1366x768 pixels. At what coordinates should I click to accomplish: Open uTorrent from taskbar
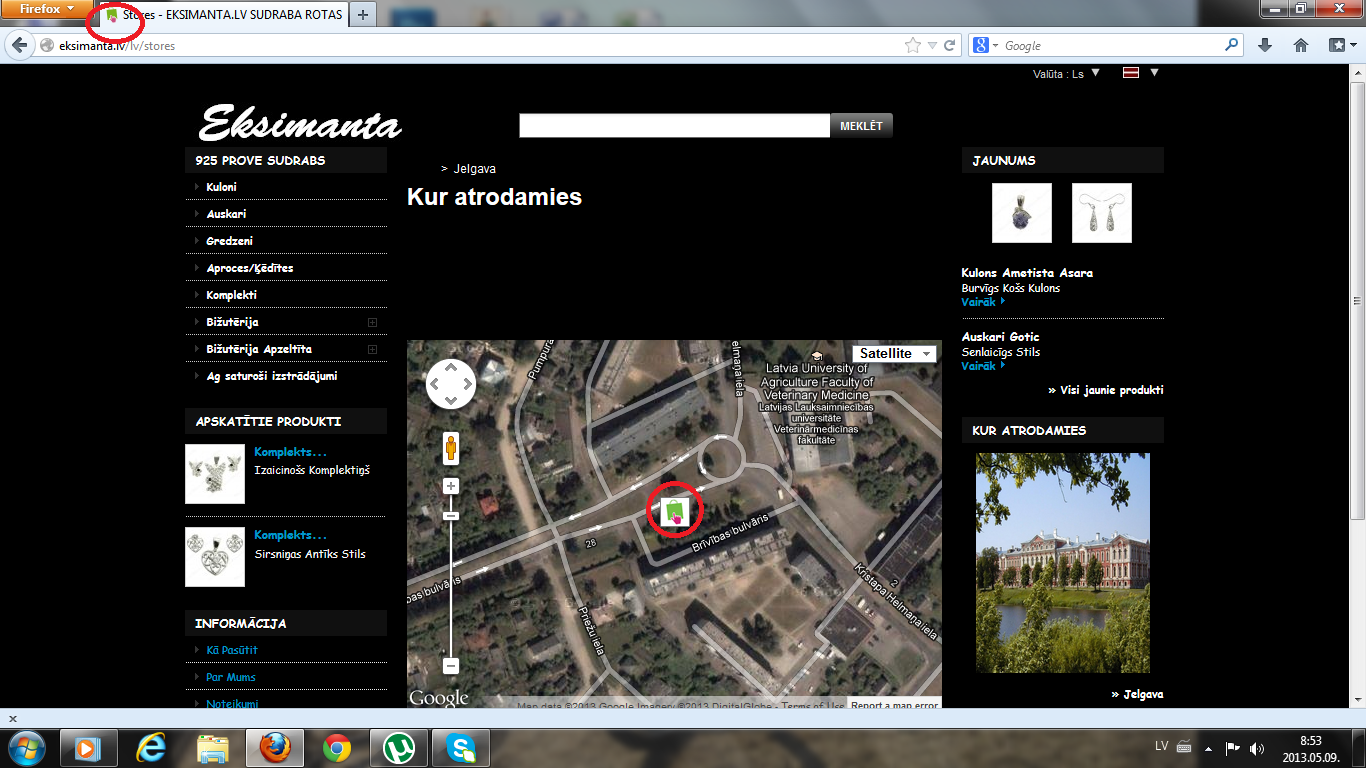point(399,748)
